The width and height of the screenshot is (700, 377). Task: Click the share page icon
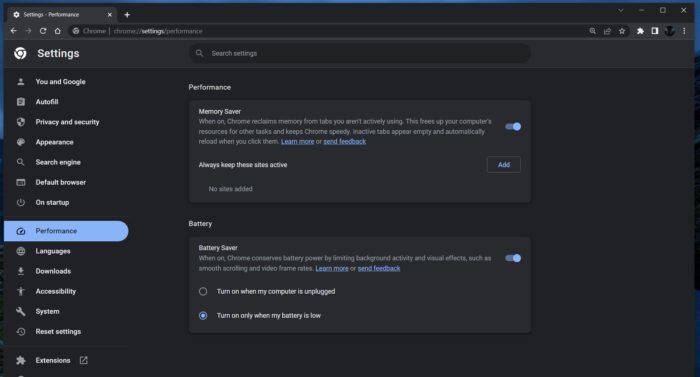pos(607,31)
